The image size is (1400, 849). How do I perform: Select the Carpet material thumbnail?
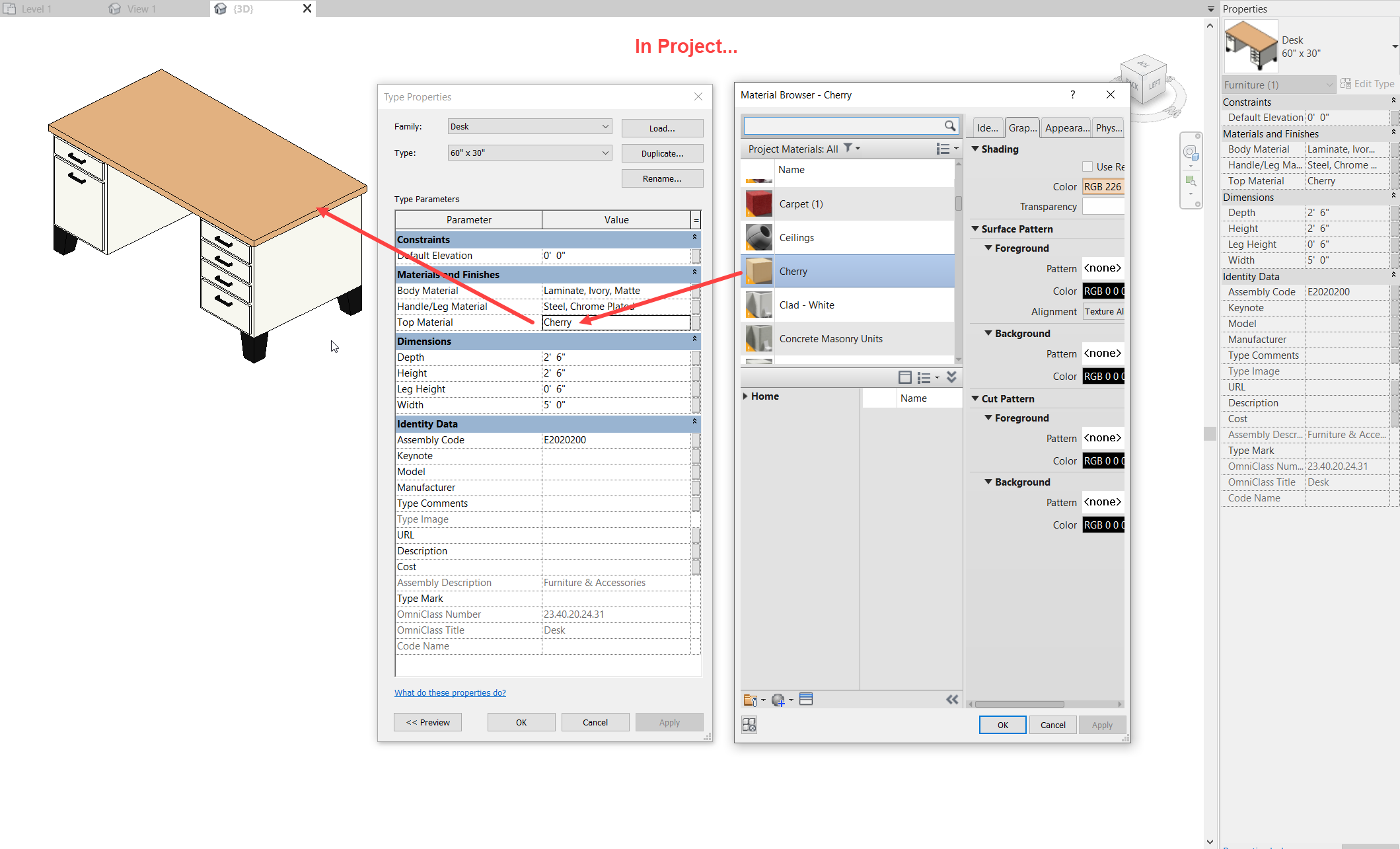point(757,203)
